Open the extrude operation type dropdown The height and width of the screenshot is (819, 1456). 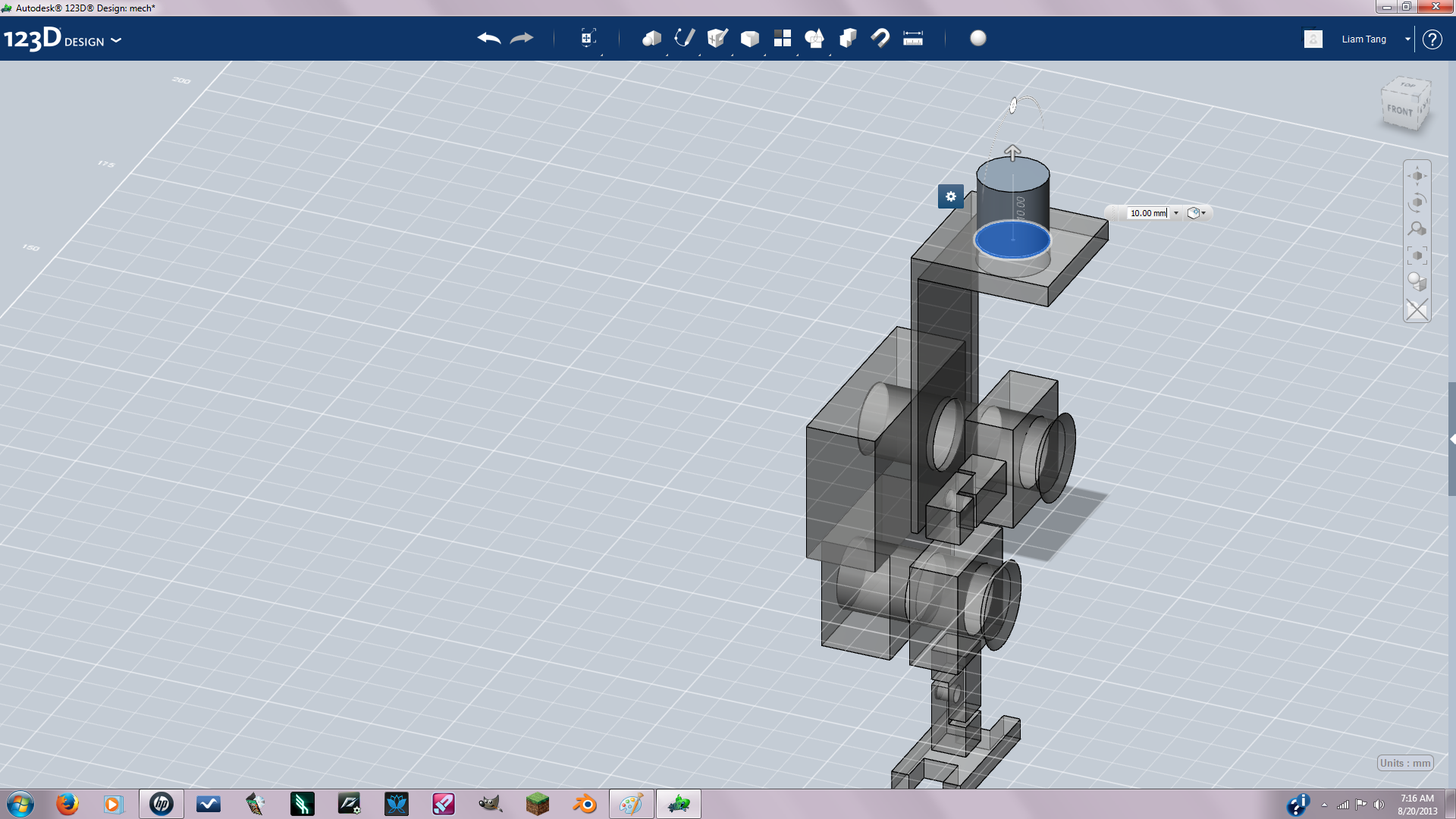coord(1197,213)
